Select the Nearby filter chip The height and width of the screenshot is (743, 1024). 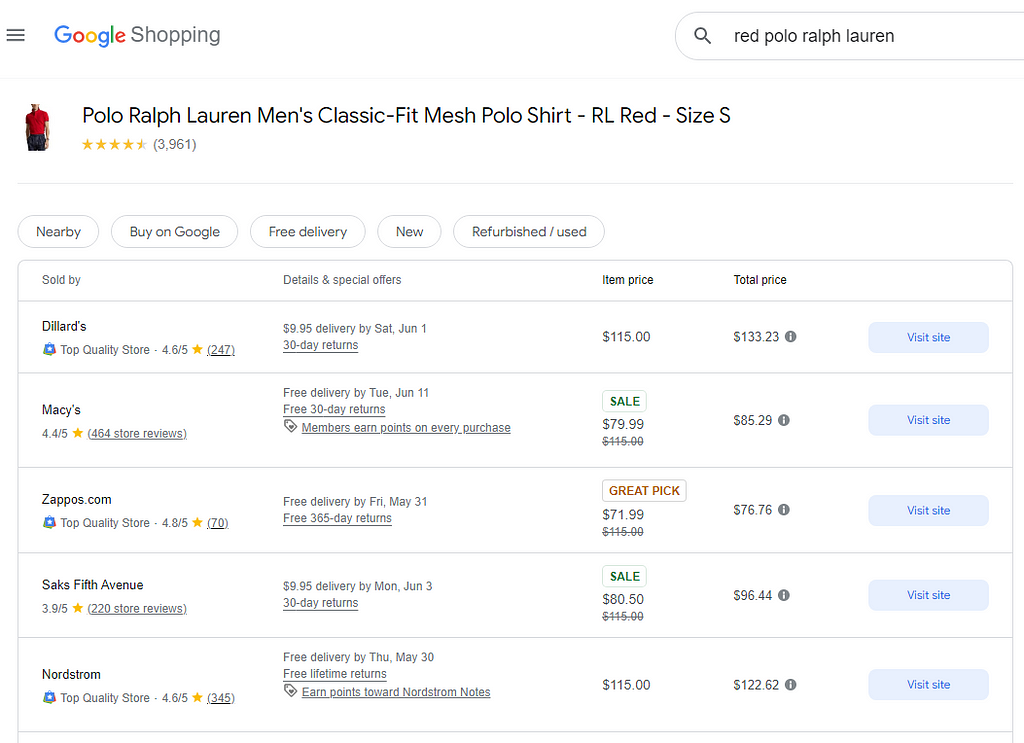(58, 232)
